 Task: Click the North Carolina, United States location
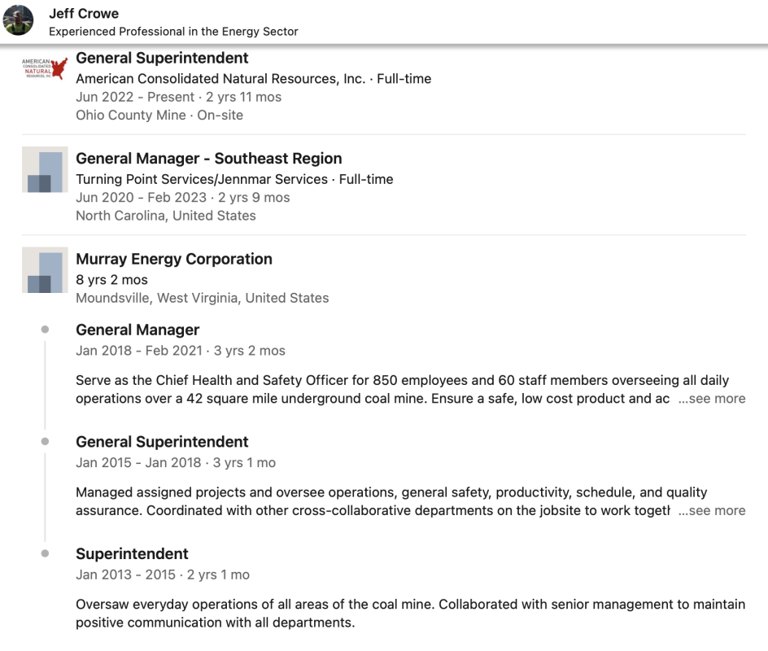click(166, 216)
